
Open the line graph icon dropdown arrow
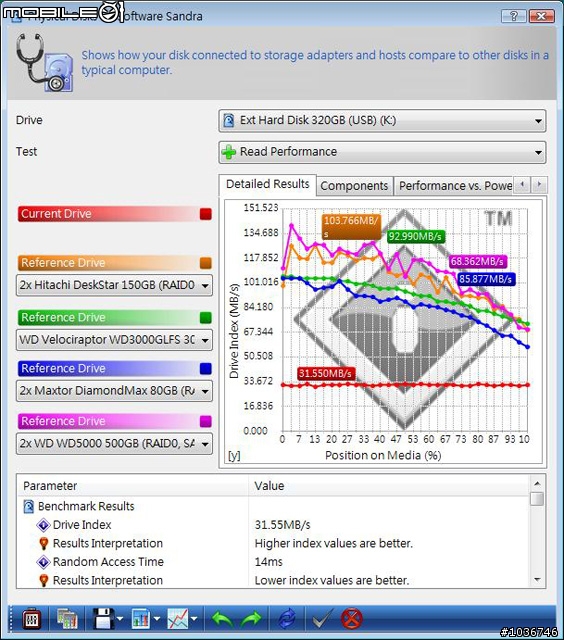tap(194, 619)
